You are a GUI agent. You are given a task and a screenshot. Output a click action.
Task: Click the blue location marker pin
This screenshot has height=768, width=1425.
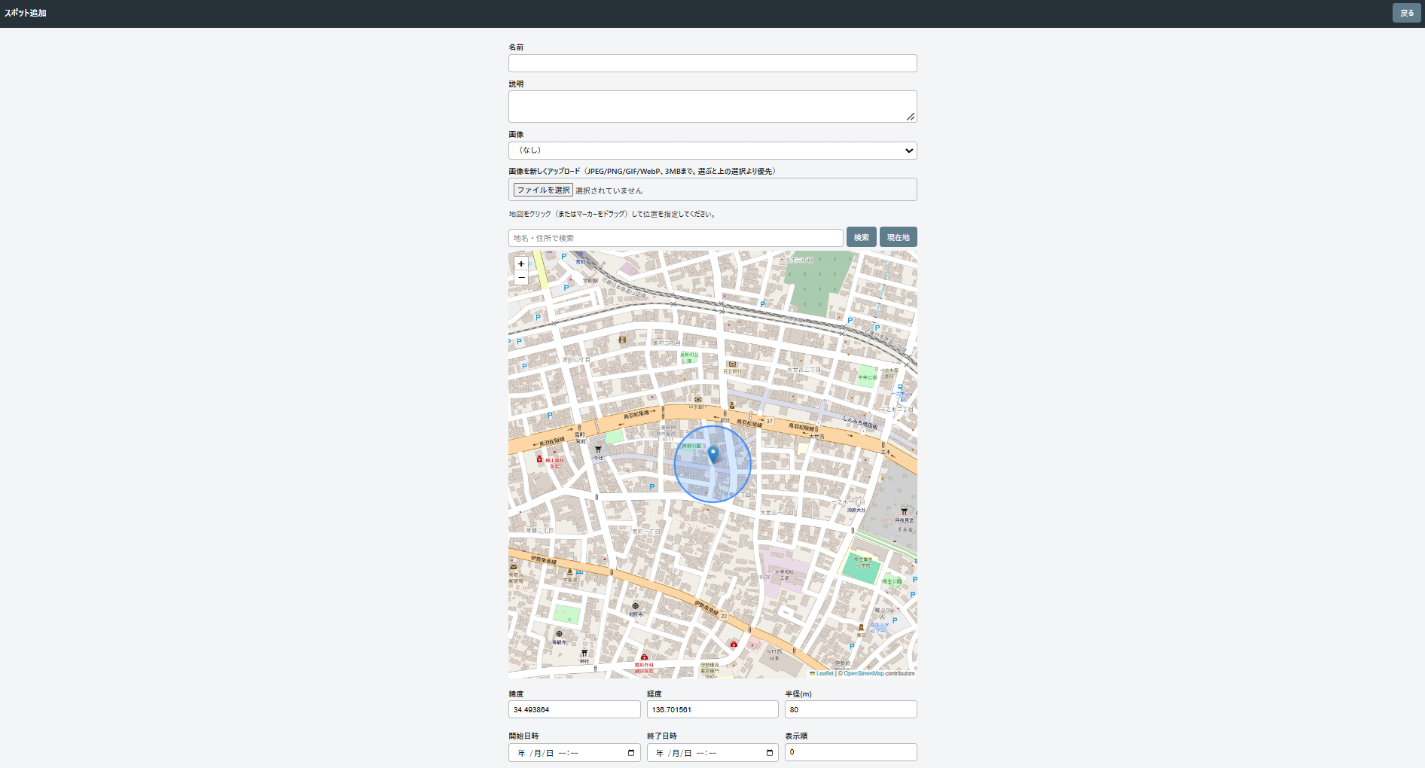click(x=713, y=456)
